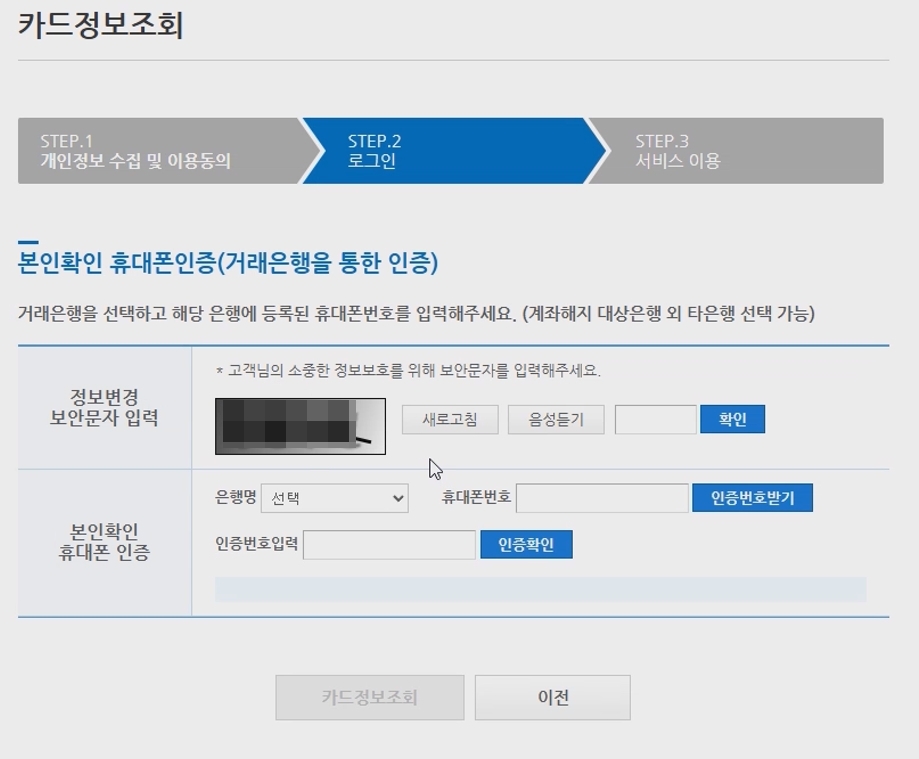Screen dimensions: 919x759
Task: Click 인증번호받기 to request a verification code
Action: click(754, 497)
